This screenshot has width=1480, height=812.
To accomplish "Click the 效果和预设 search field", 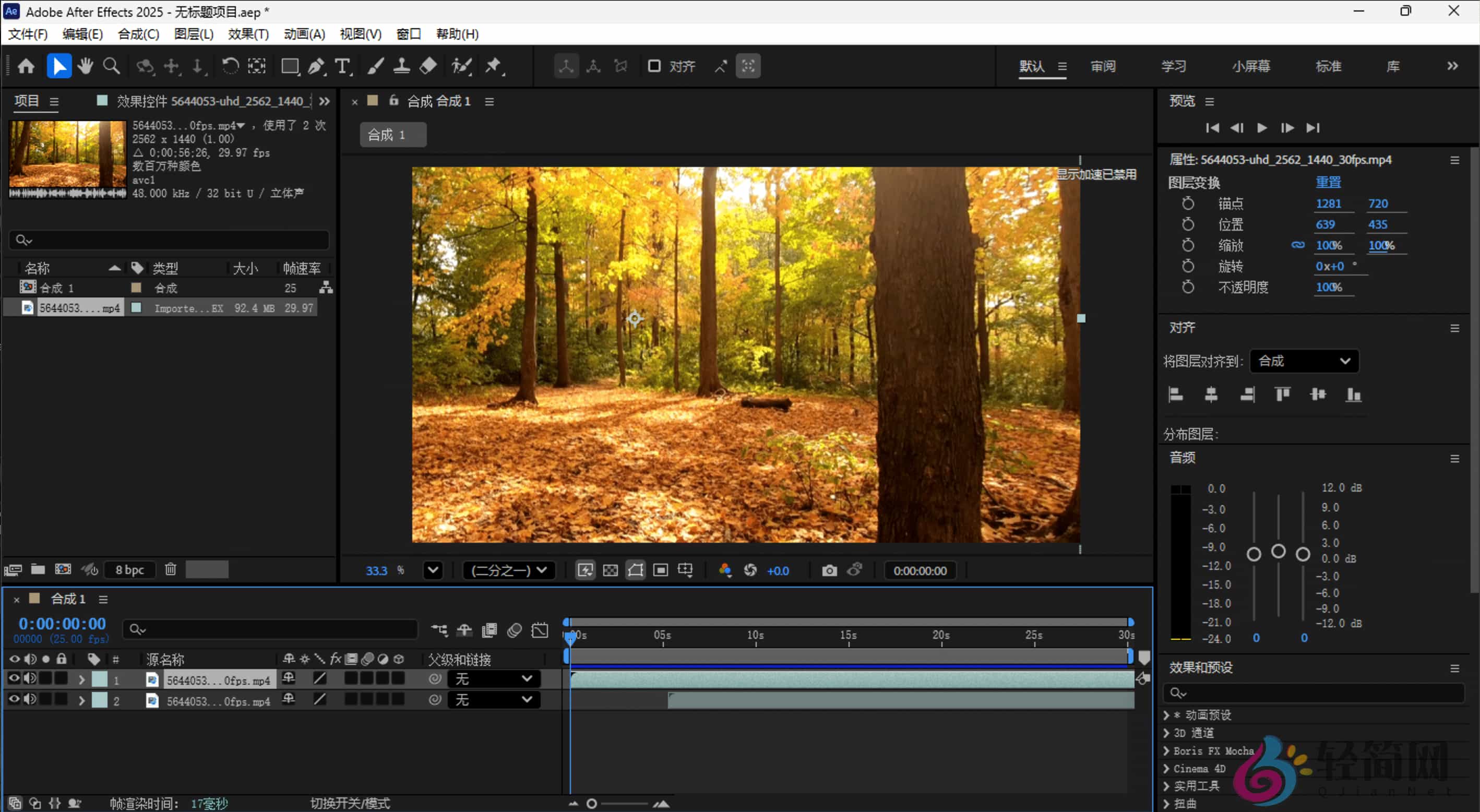I will (x=1316, y=693).
